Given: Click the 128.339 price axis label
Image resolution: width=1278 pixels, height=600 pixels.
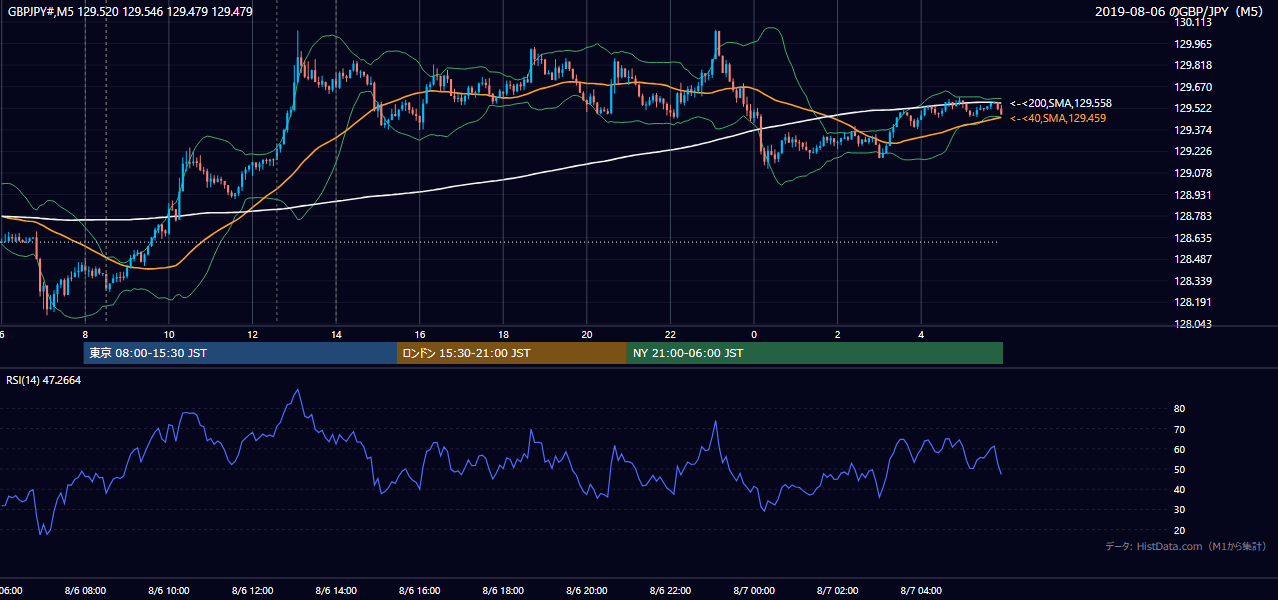Looking at the screenshot, I should coord(1194,281).
